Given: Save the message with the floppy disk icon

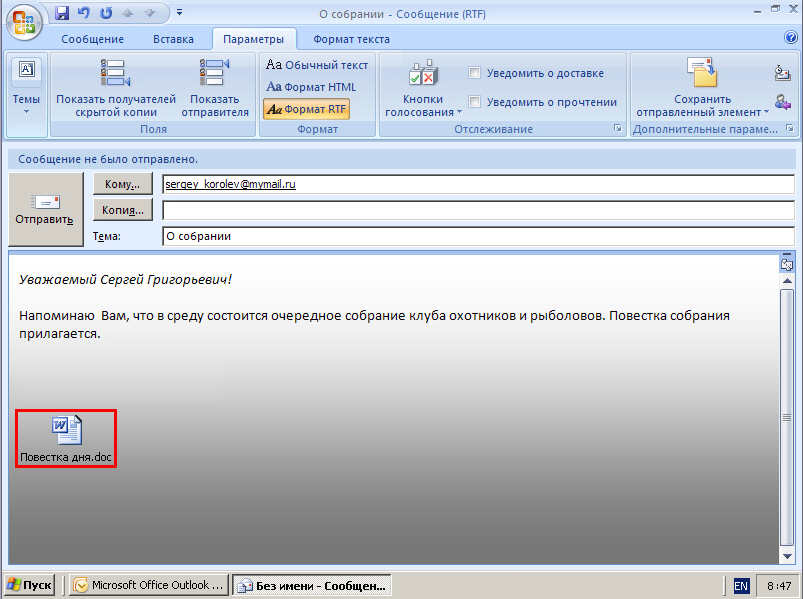Looking at the screenshot, I should (62, 13).
